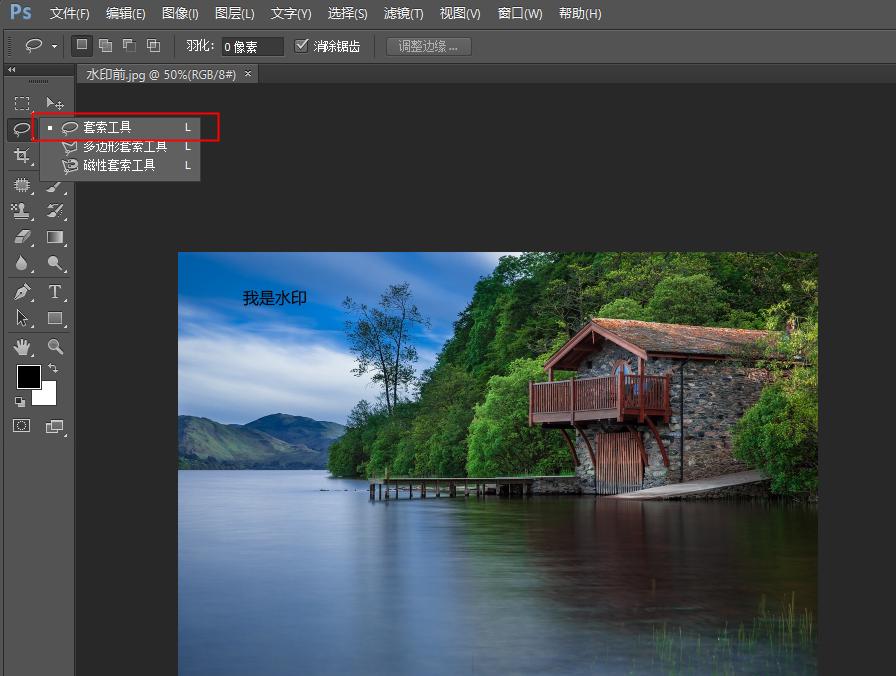Select the Rectangular Marquee tool
Image resolution: width=896 pixels, height=676 pixels.
coord(22,103)
